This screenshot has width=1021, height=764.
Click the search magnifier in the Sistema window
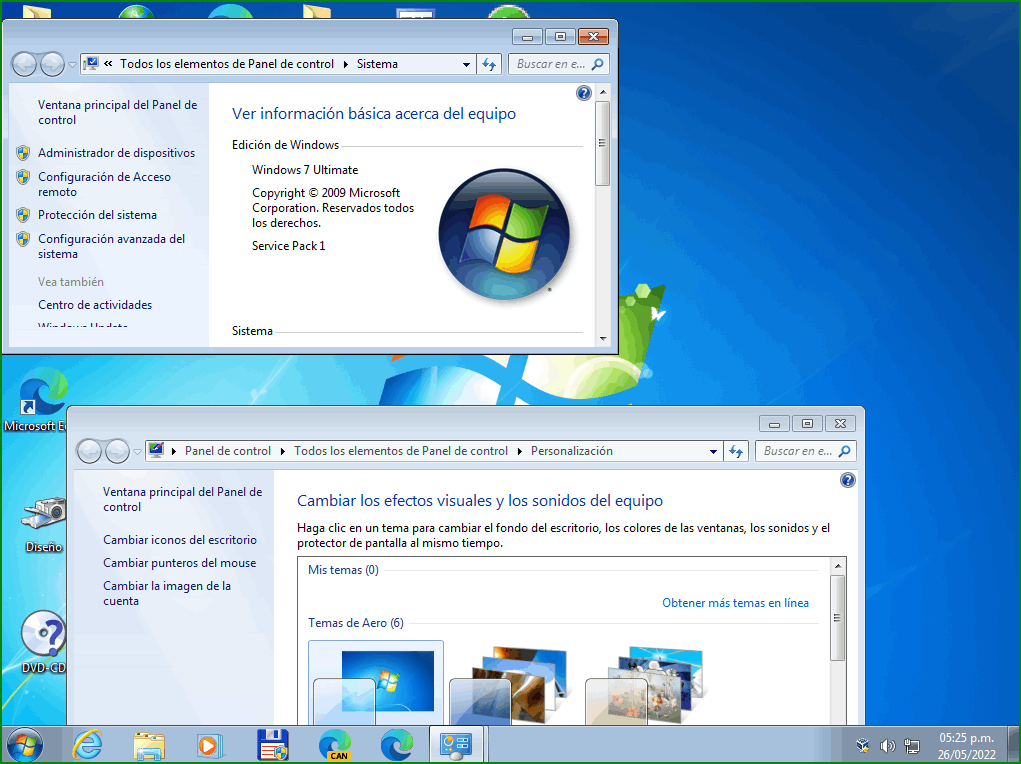598,64
